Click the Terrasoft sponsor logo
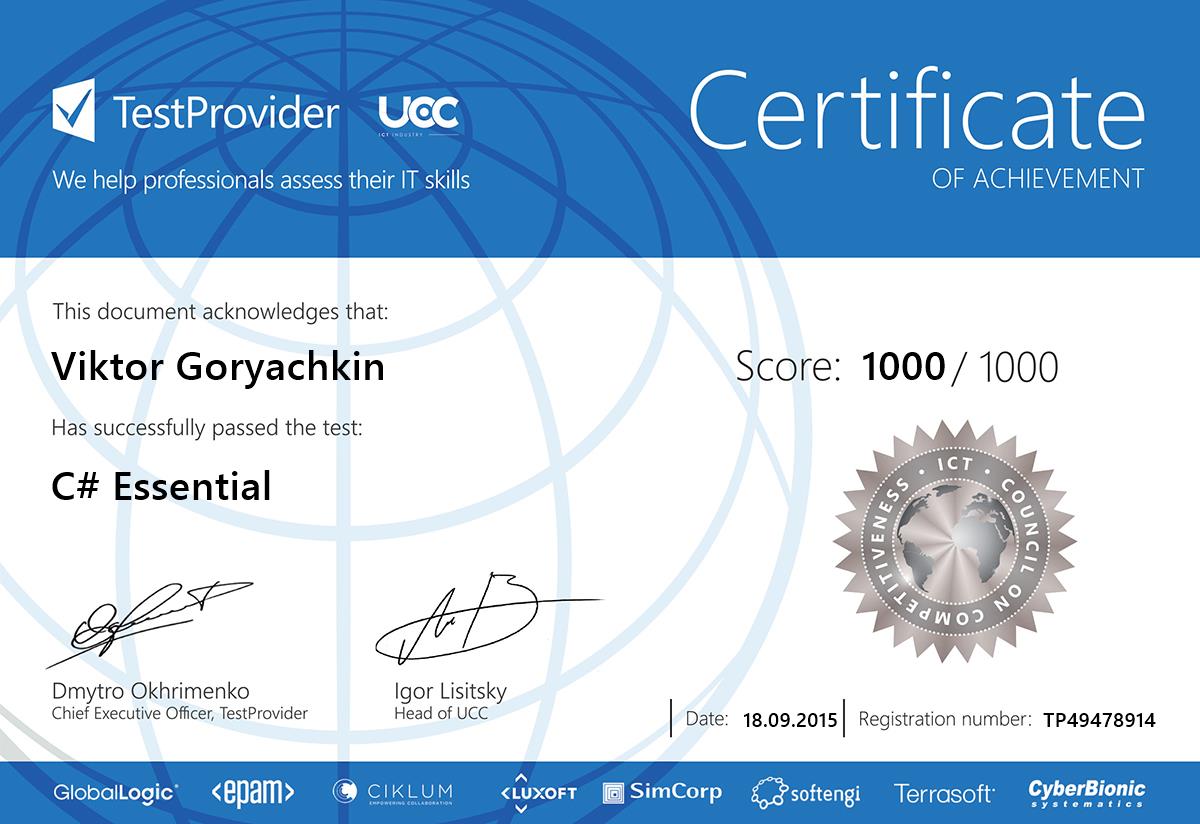Viewport: 1200px width, 824px height. pos(944,794)
